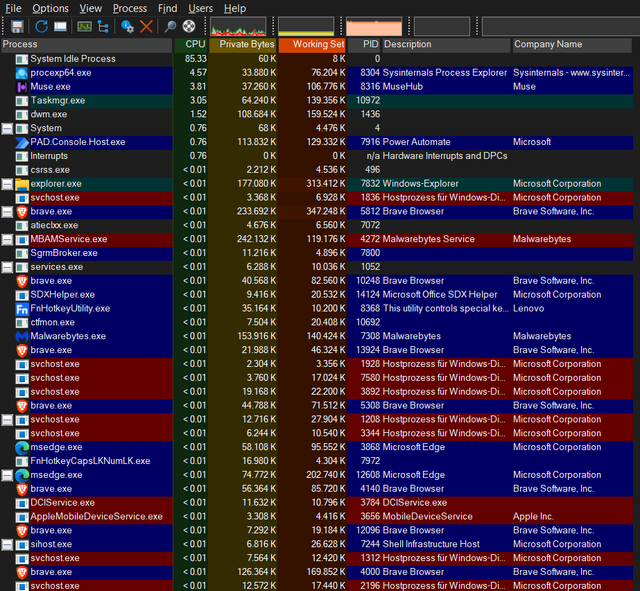Select the dwm.exe process row
Screen dimensions: 640x591
click(x=317, y=115)
